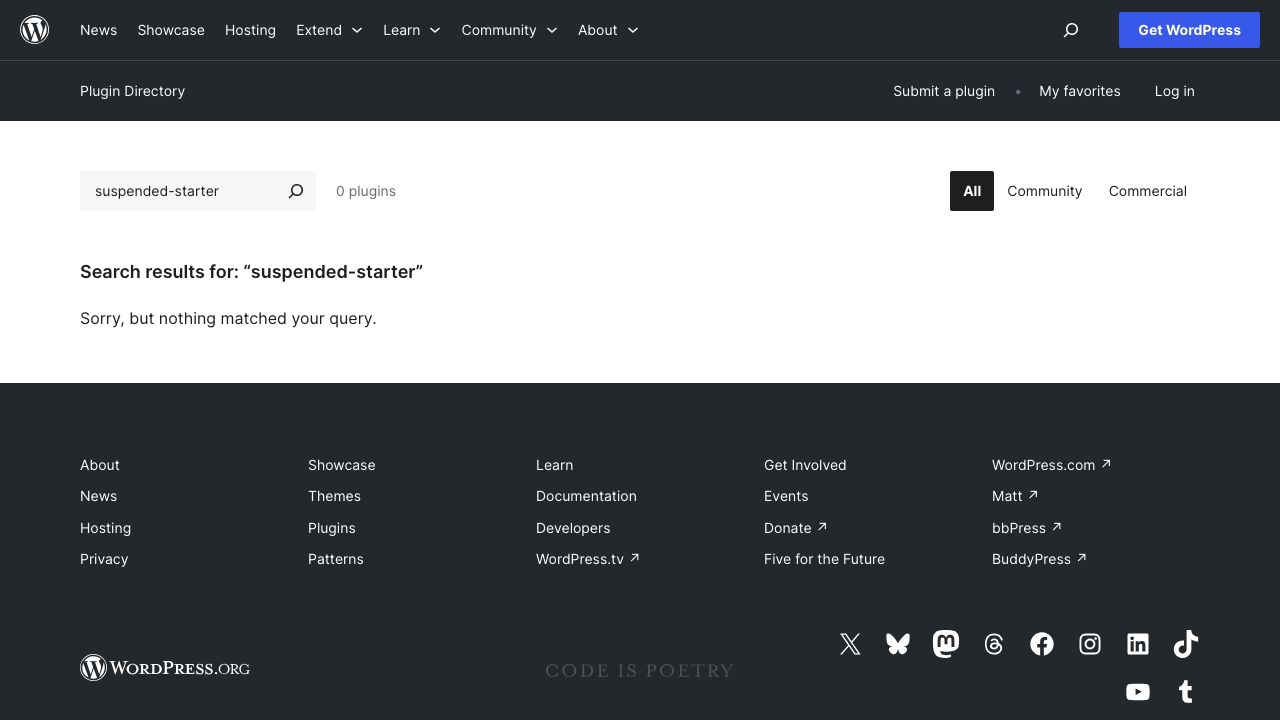The width and height of the screenshot is (1280, 720).
Task: Open the LinkedIn footer icon
Action: coord(1138,644)
